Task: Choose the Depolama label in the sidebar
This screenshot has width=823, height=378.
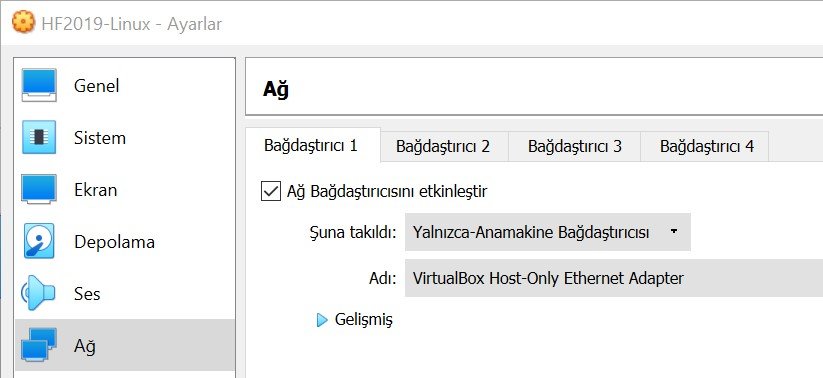Action: [114, 242]
